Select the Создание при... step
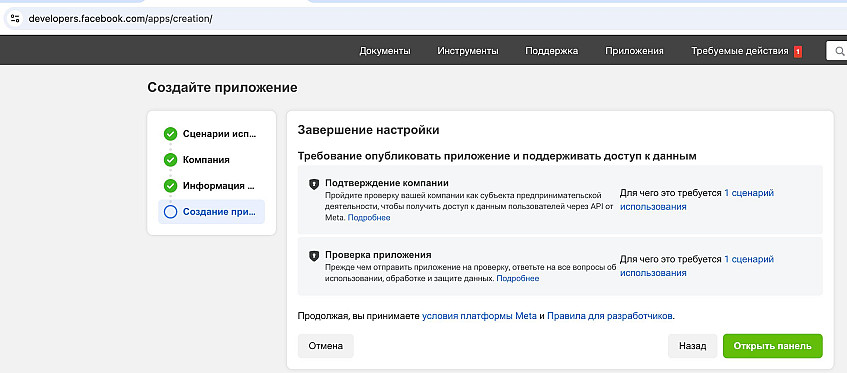 (x=211, y=212)
